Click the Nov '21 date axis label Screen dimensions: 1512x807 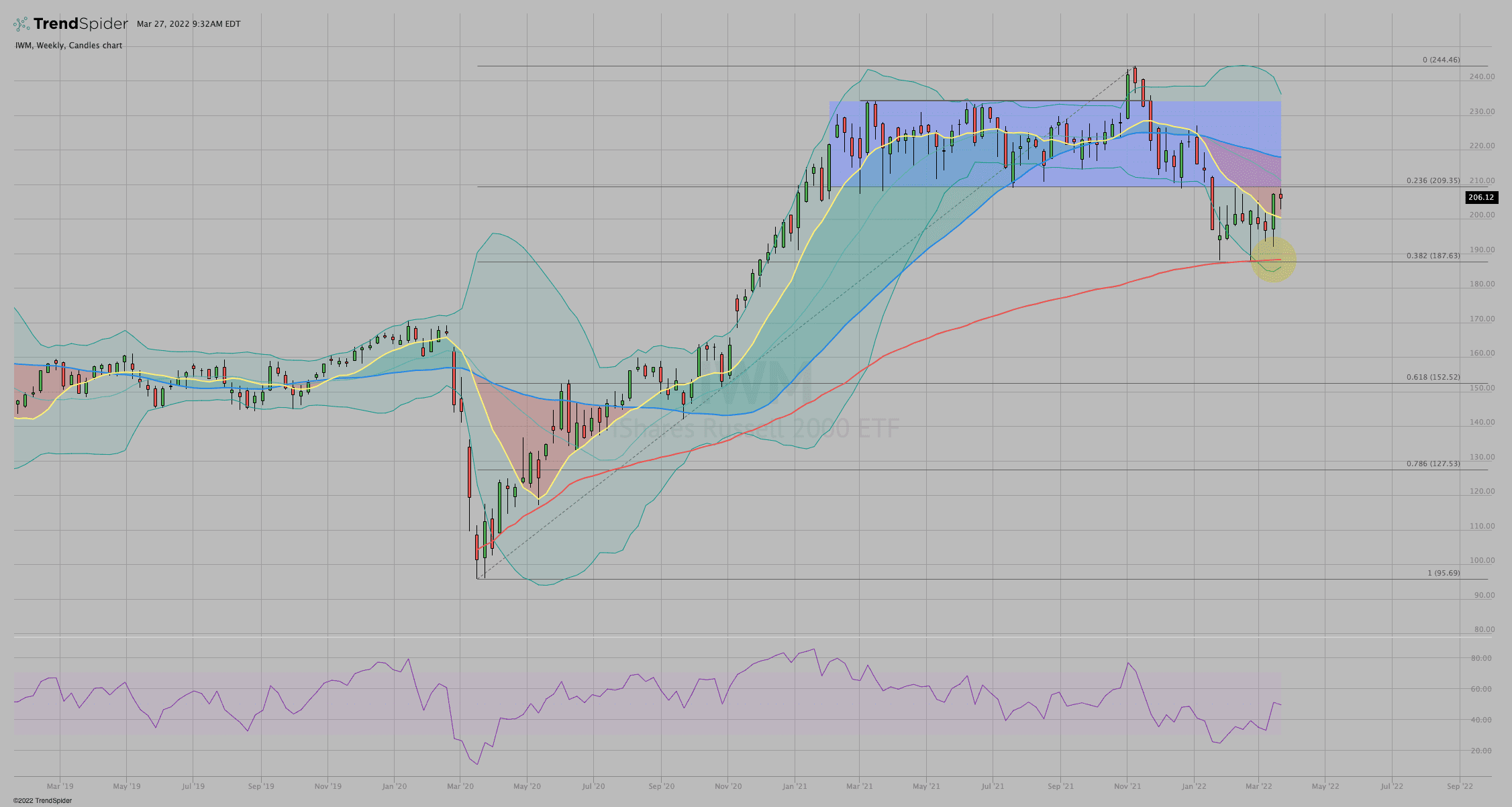click(x=1127, y=786)
